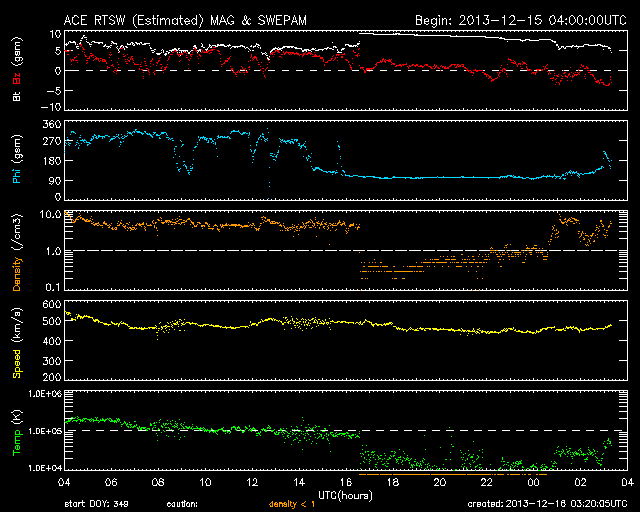Click the 'created: 2013-12-16 03:20:05UTC' timestamp
Image resolution: width=640 pixels, height=512 pixels.
(547, 504)
